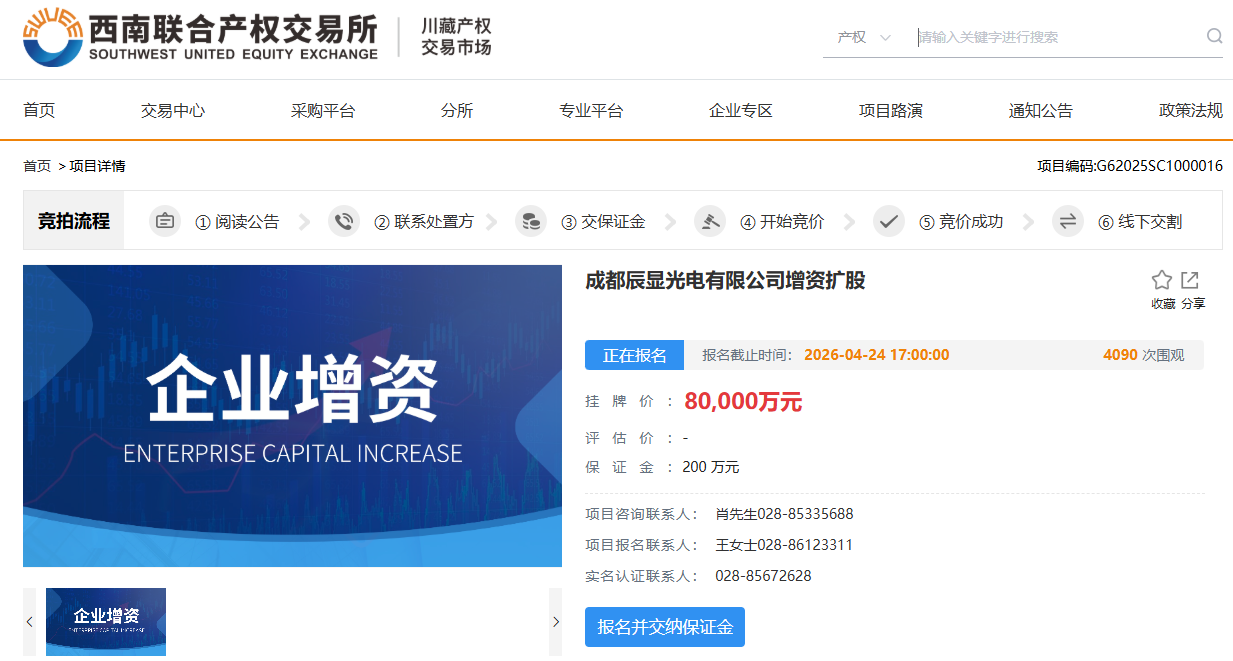Click the star favorite icon

click(1161, 280)
